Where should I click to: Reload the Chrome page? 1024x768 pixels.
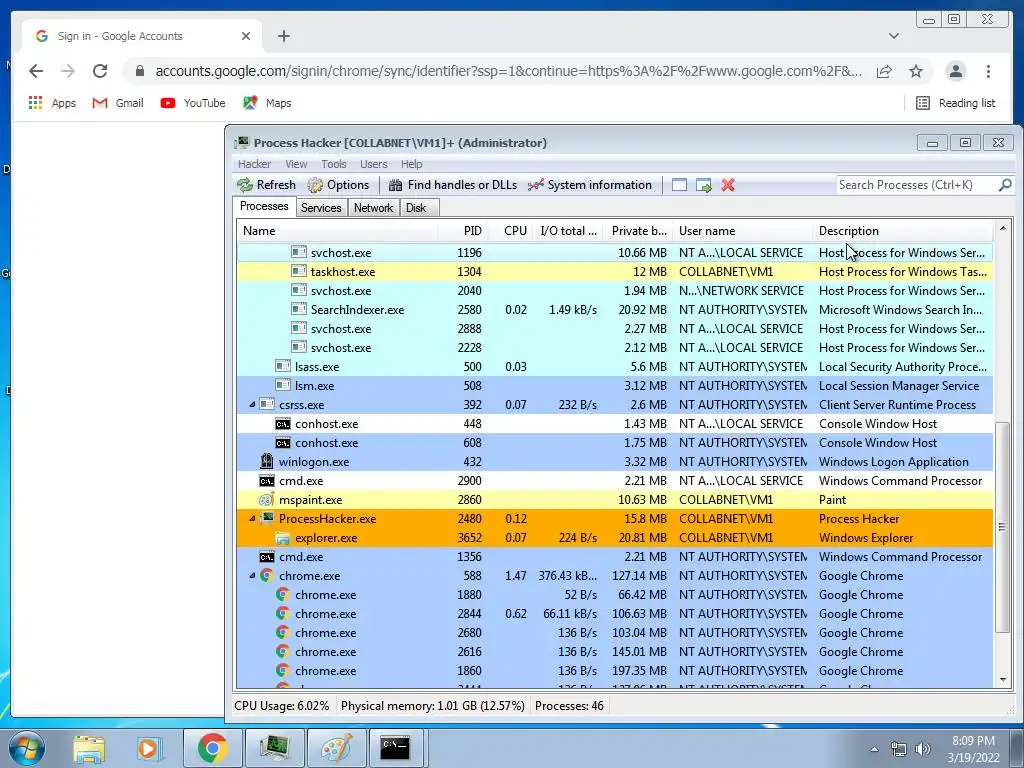(x=100, y=71)
